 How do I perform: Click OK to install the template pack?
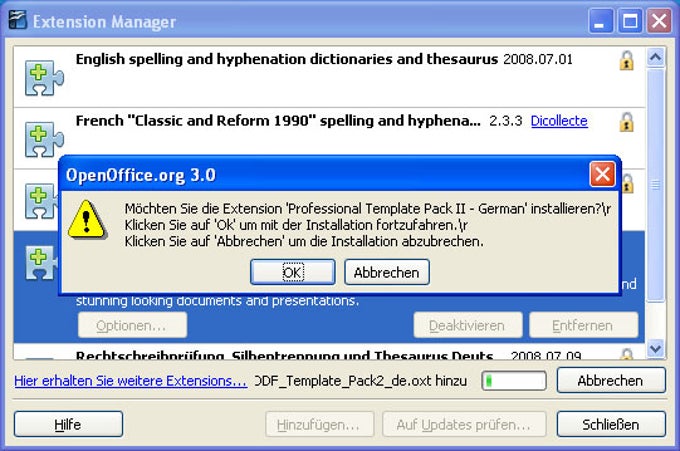[293, 272]
